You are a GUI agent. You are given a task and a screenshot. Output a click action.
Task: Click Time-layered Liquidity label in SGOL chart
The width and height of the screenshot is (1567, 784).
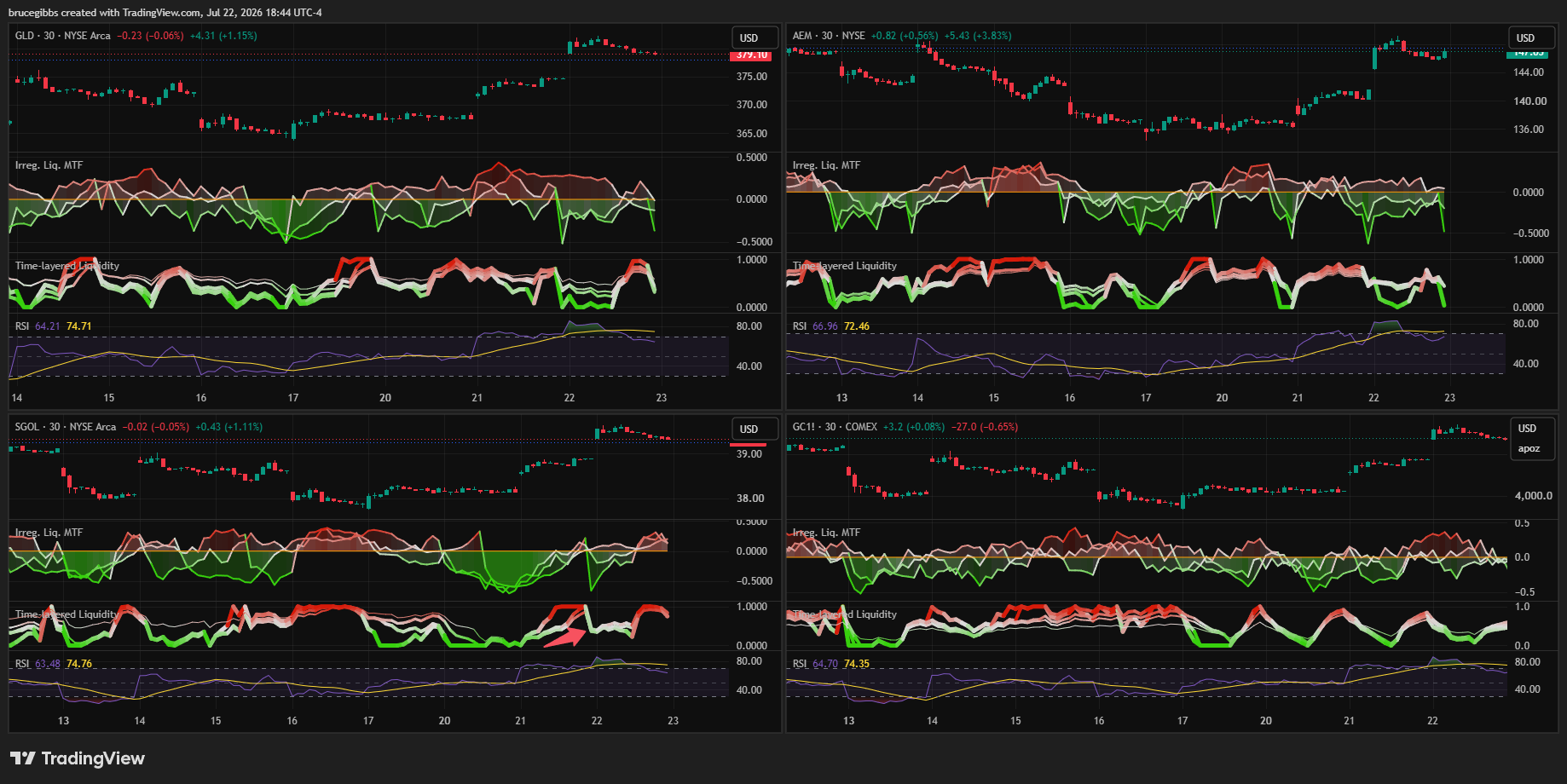coord(67,614)
